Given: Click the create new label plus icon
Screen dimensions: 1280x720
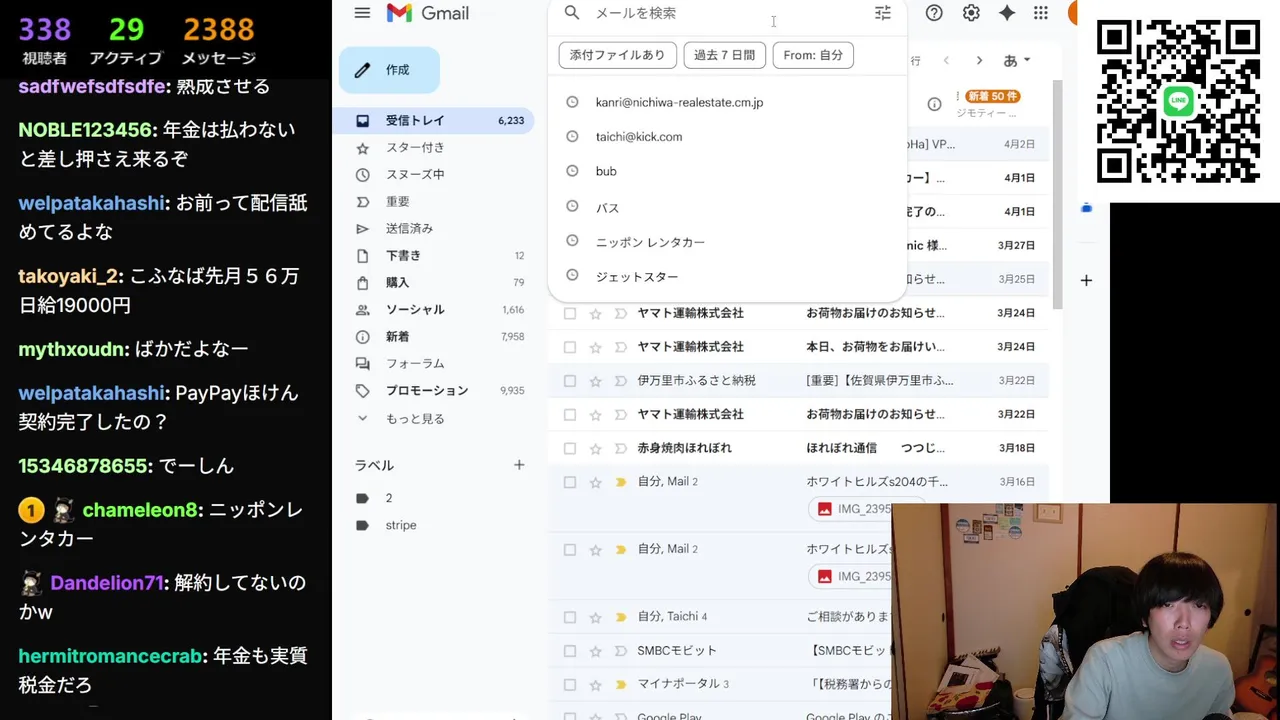Looking at the screenshot, I should (x=519, y=465).
